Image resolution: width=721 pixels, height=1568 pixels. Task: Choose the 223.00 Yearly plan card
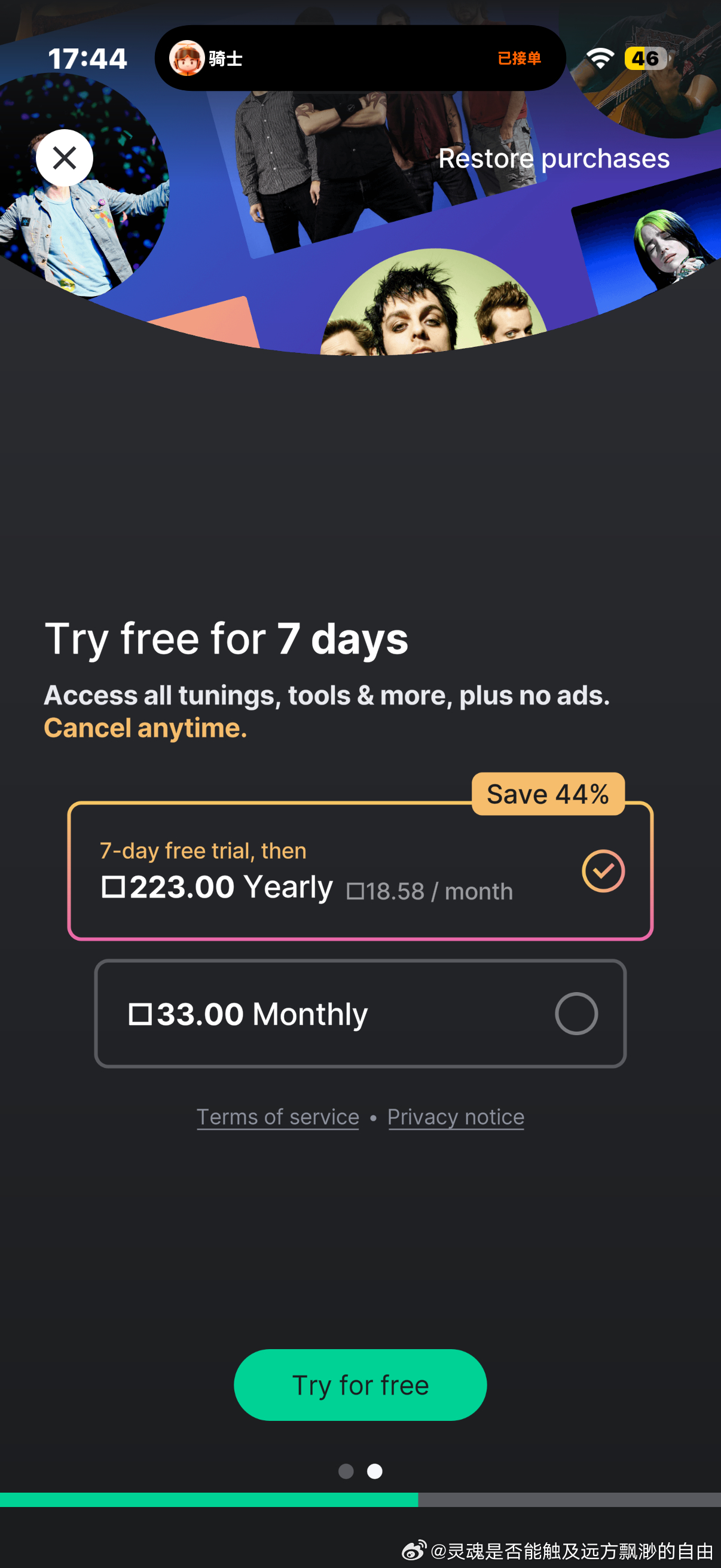[360, 871]
